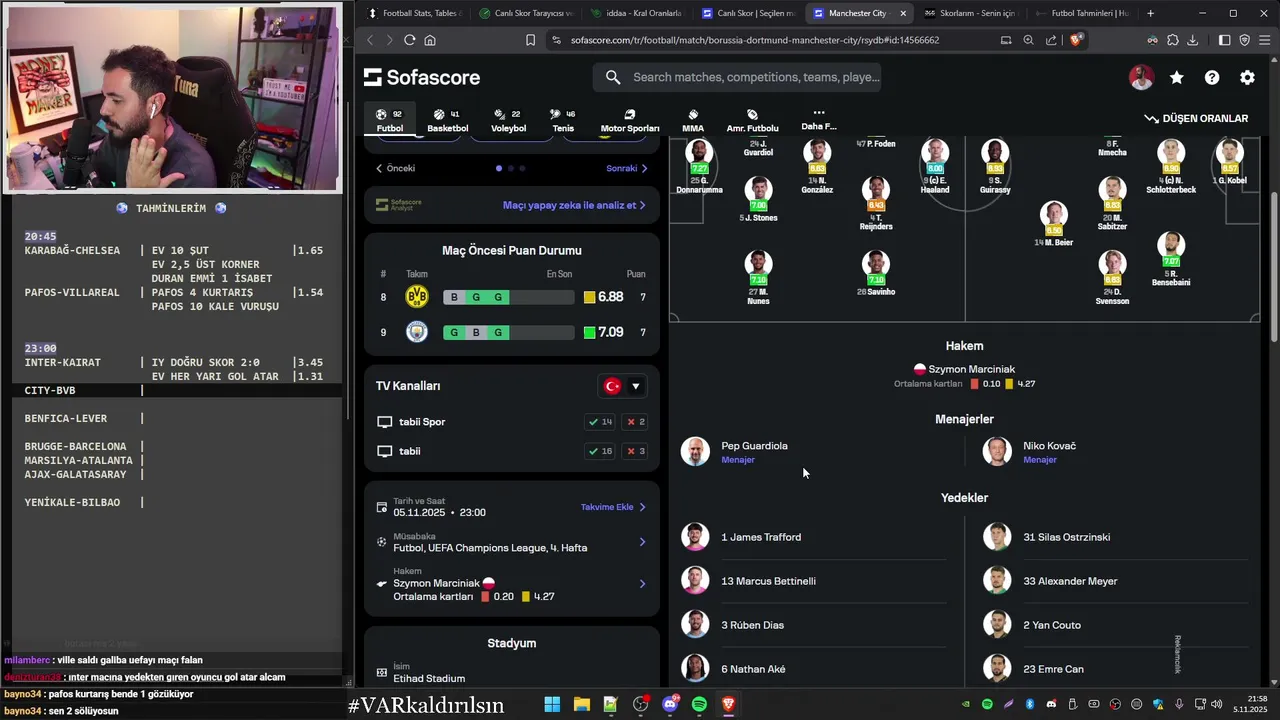Select the Basketbol sport tab

tap(448, 120)
